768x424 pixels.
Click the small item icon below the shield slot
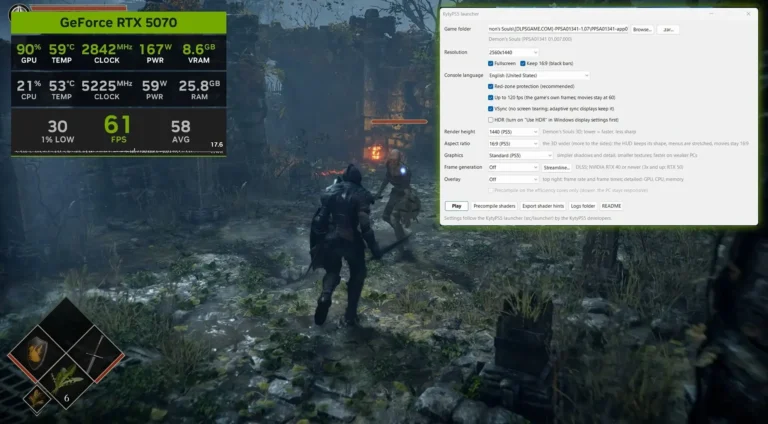click(x=36, y=399)
